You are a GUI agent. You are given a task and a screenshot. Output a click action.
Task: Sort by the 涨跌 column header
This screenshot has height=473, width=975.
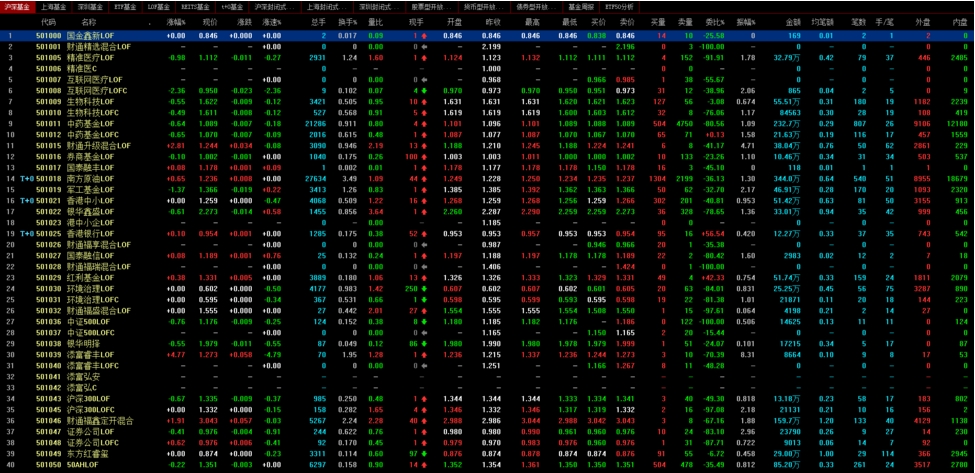[244, 23]
